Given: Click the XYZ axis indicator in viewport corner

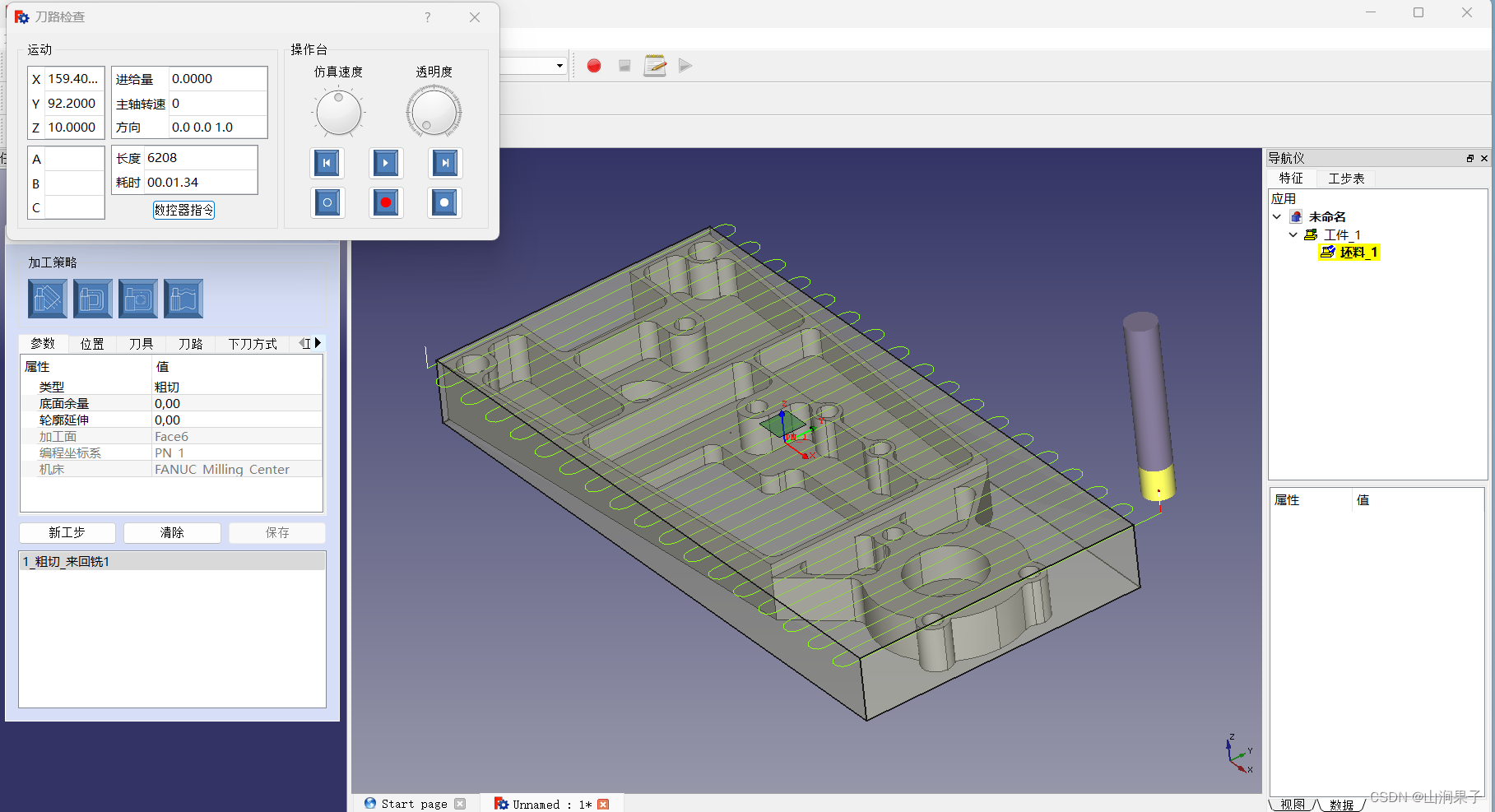Looking at the screenshot, I should pyautogui.click(x=1238, y=754).
